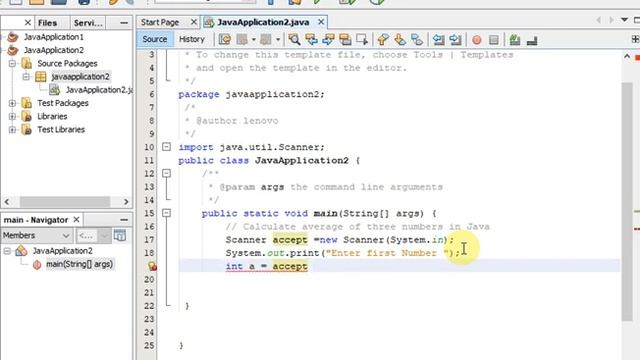Screen dimensions: 640x360
Task: Select Test Packages folder
Action: pyautogui.click(x=63, y=103)
